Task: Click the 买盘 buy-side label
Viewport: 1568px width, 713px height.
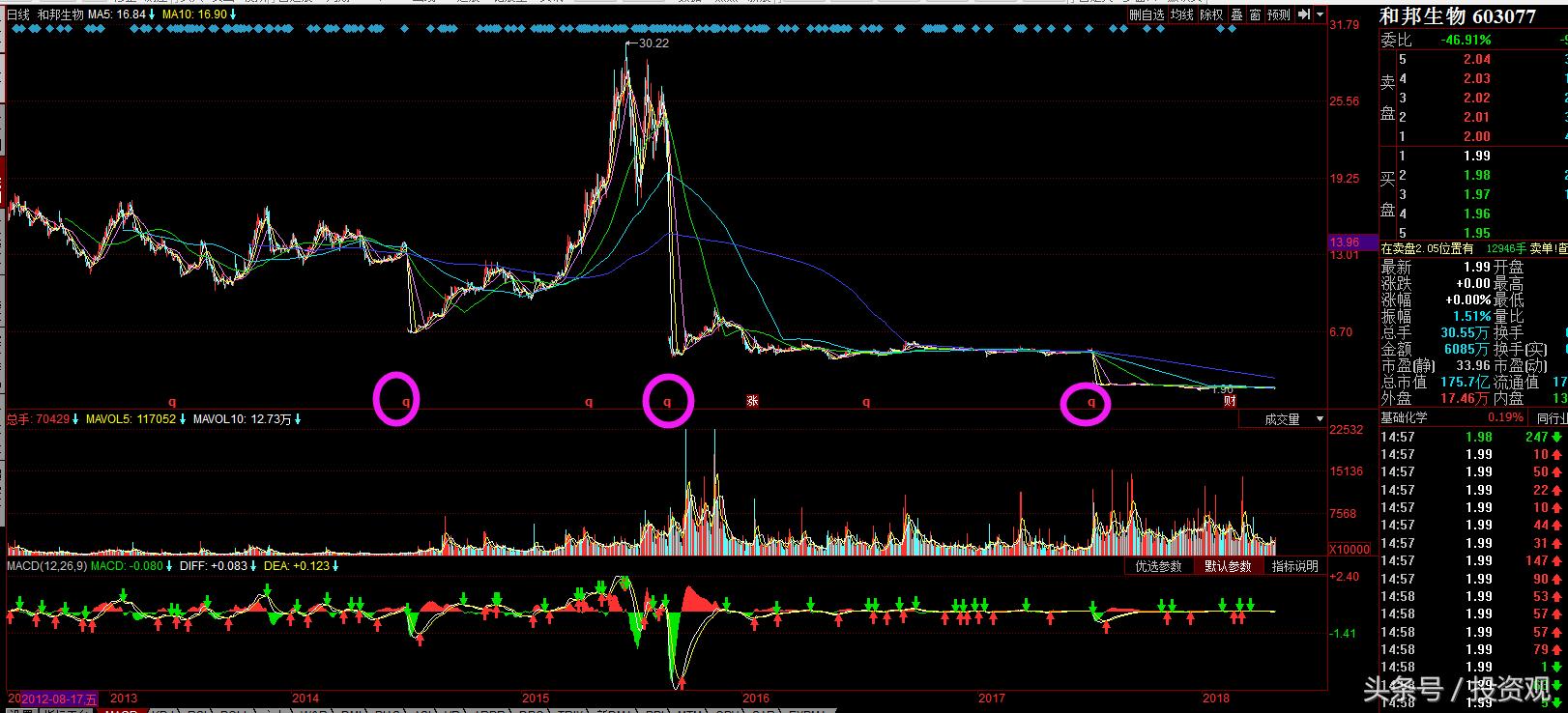Action: (x=1388, y=194)
